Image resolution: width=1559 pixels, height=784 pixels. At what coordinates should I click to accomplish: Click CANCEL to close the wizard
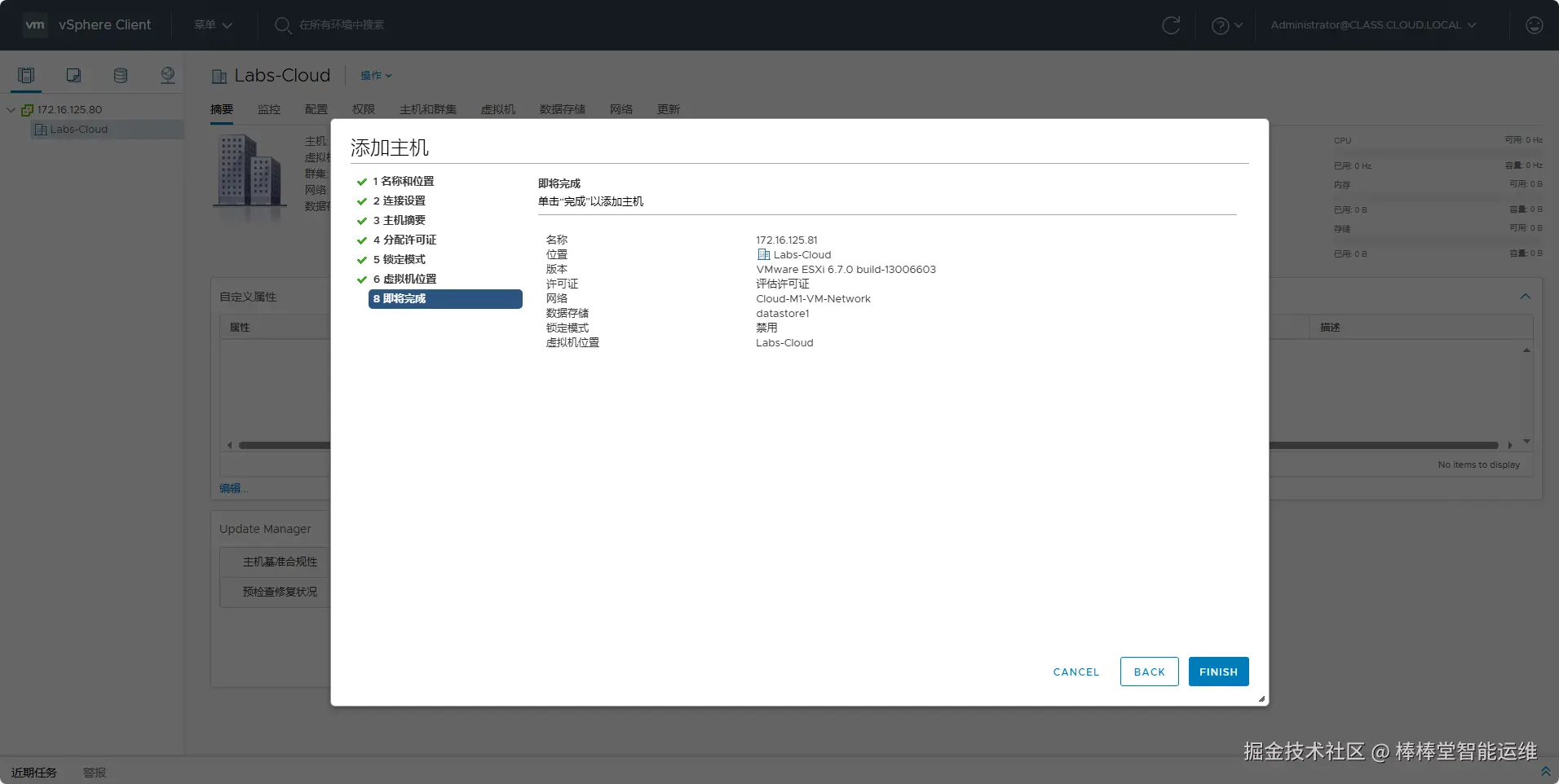pyautogui.click(x=1076, y=672)
